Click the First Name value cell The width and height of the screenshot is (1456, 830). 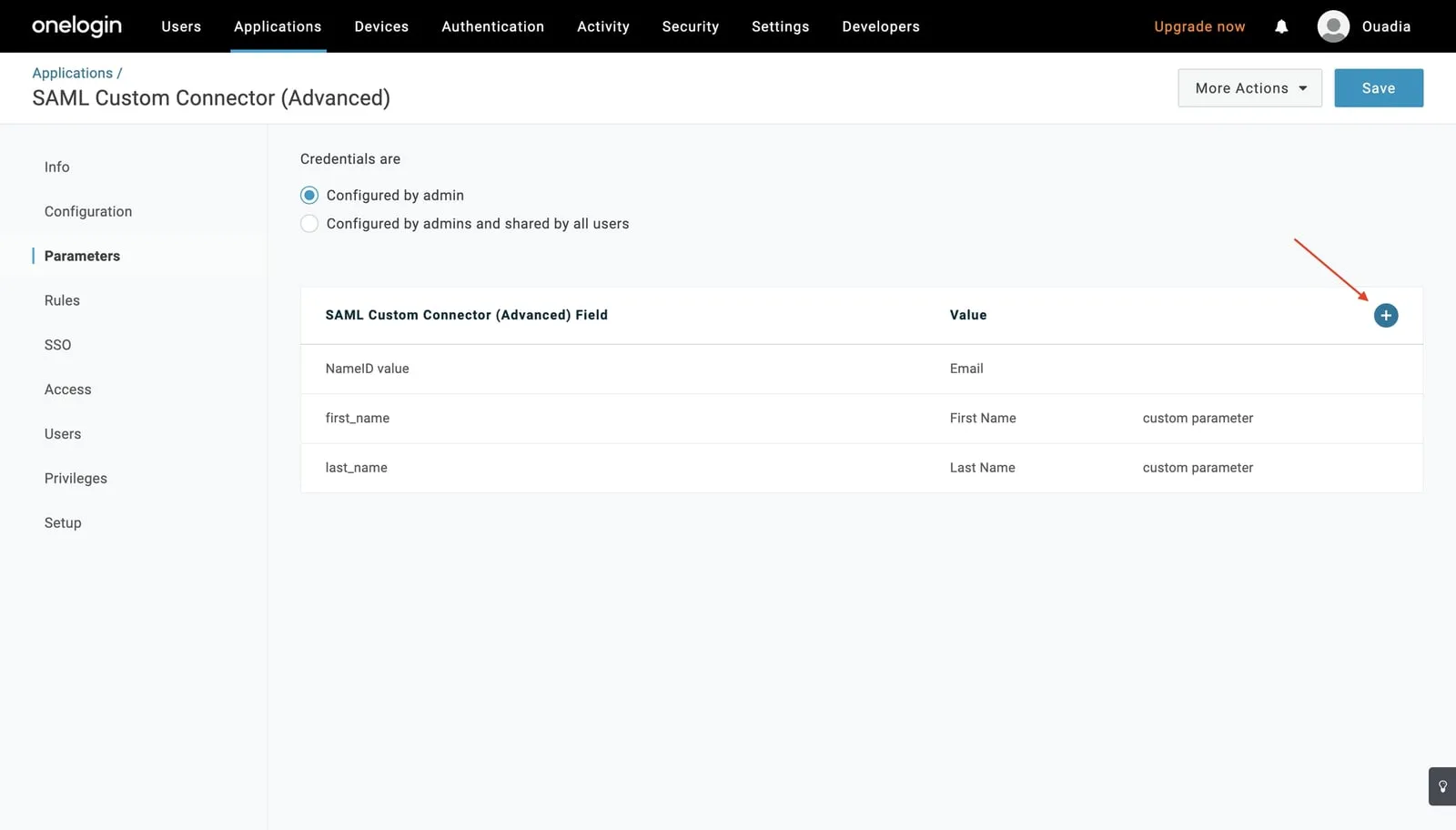(x=983, y=419)
